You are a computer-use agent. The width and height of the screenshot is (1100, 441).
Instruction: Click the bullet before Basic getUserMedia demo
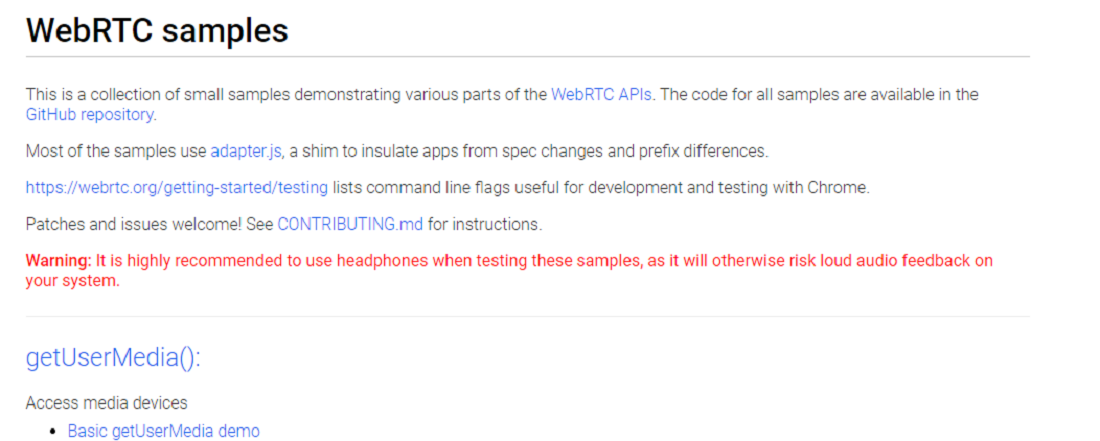point(52,431)
